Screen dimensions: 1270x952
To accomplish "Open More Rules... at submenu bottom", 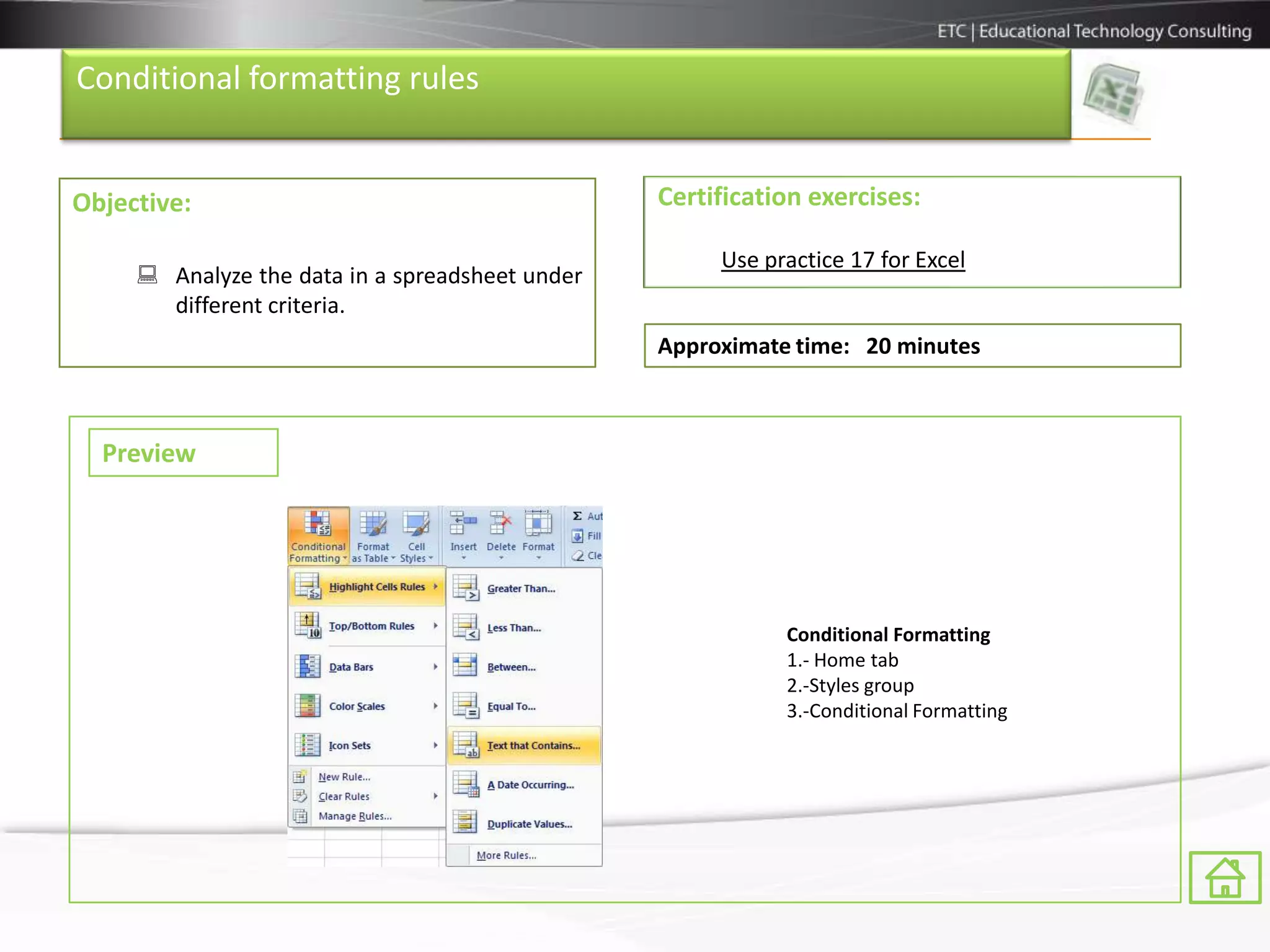I will coord(524,855).
